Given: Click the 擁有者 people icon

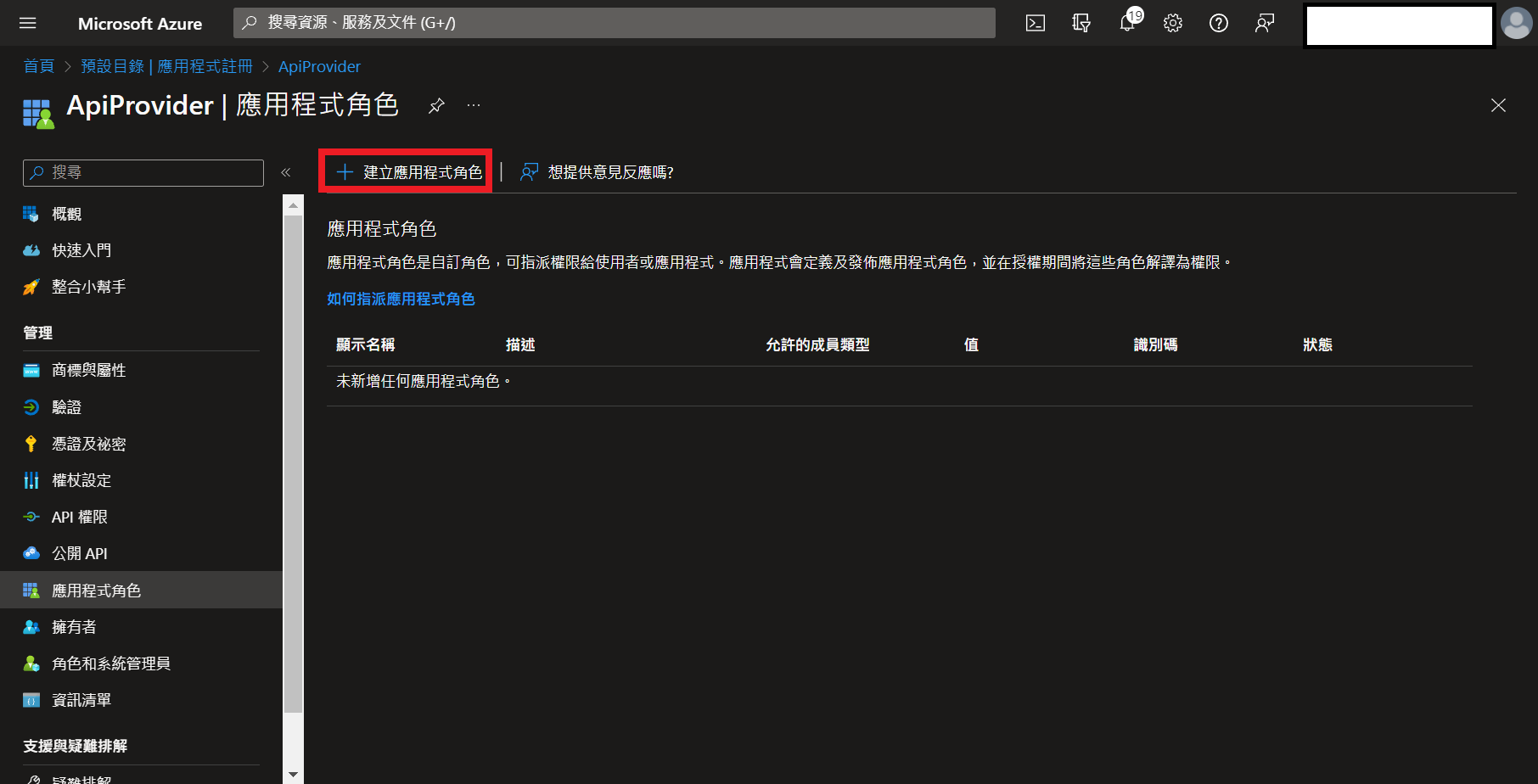Looking at the screenshot, I should 31,627.
